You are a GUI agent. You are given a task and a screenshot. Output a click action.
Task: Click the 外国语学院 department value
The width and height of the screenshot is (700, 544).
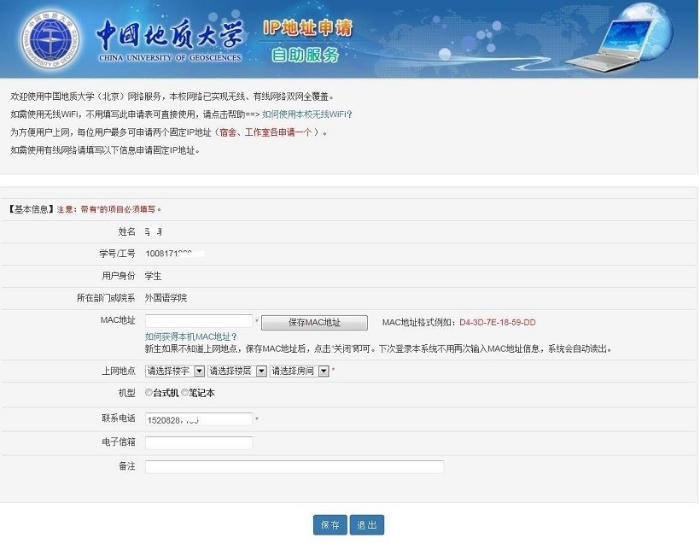(x=166, y=298)
